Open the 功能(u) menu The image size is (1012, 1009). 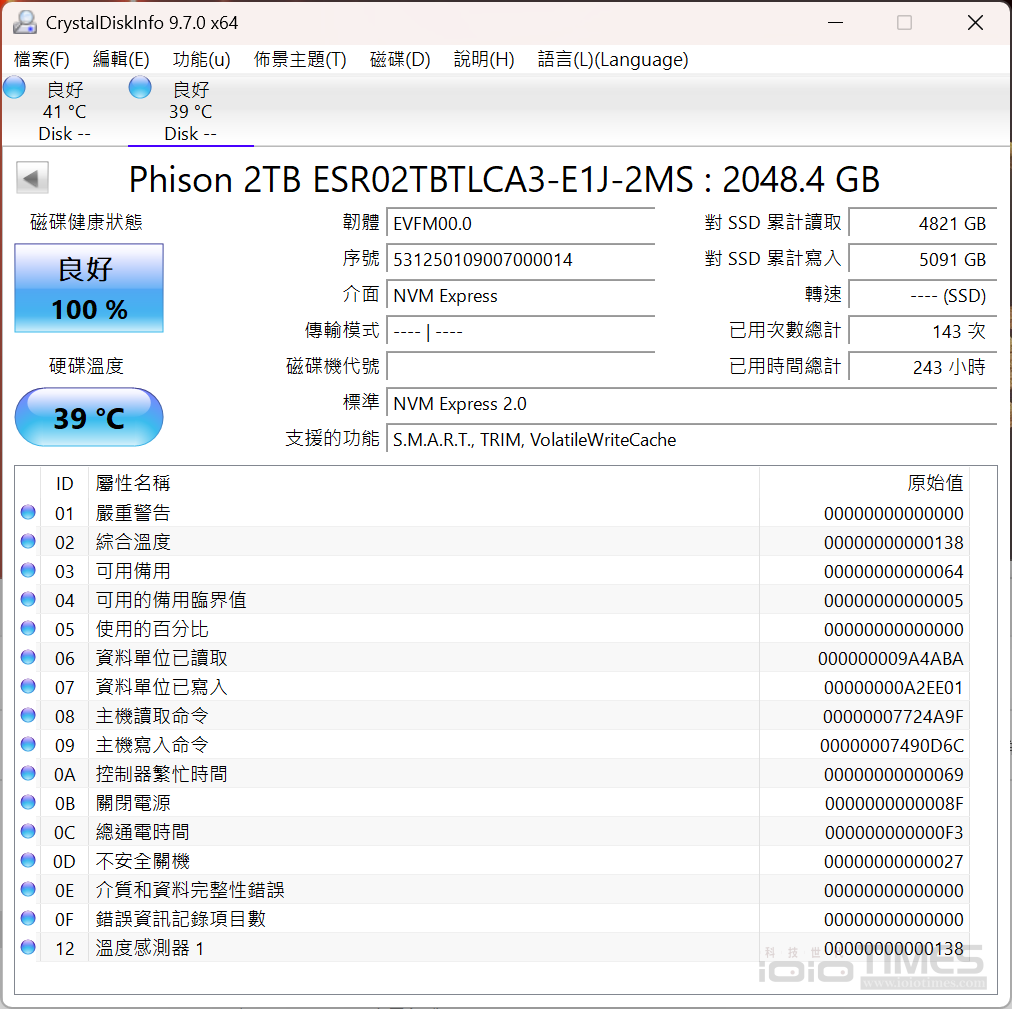point(201,59)
